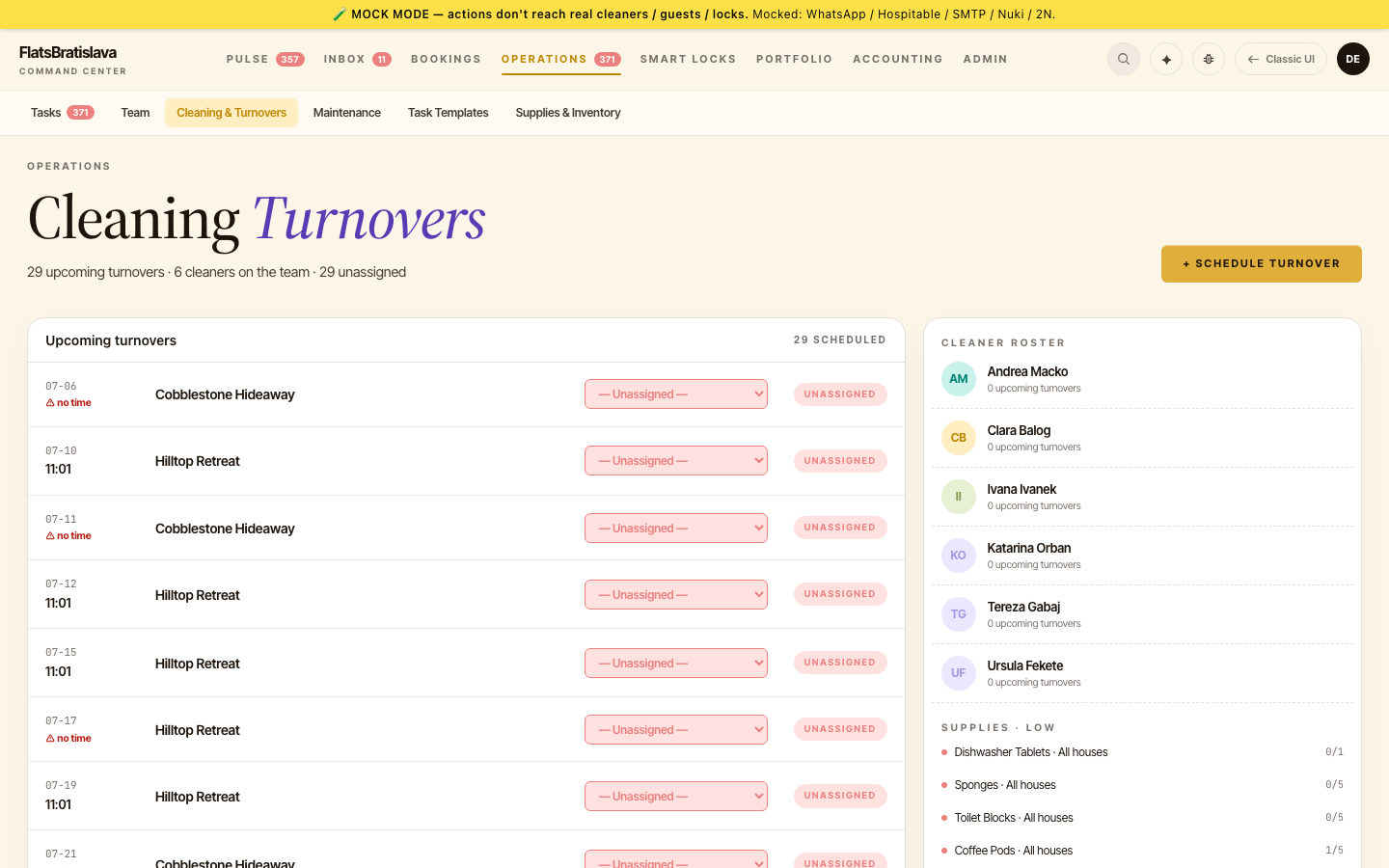Click 'no time' warning on 07-17 row
Image resolution: width=1389 pixels, height=868 pixels.
(68, 739)
